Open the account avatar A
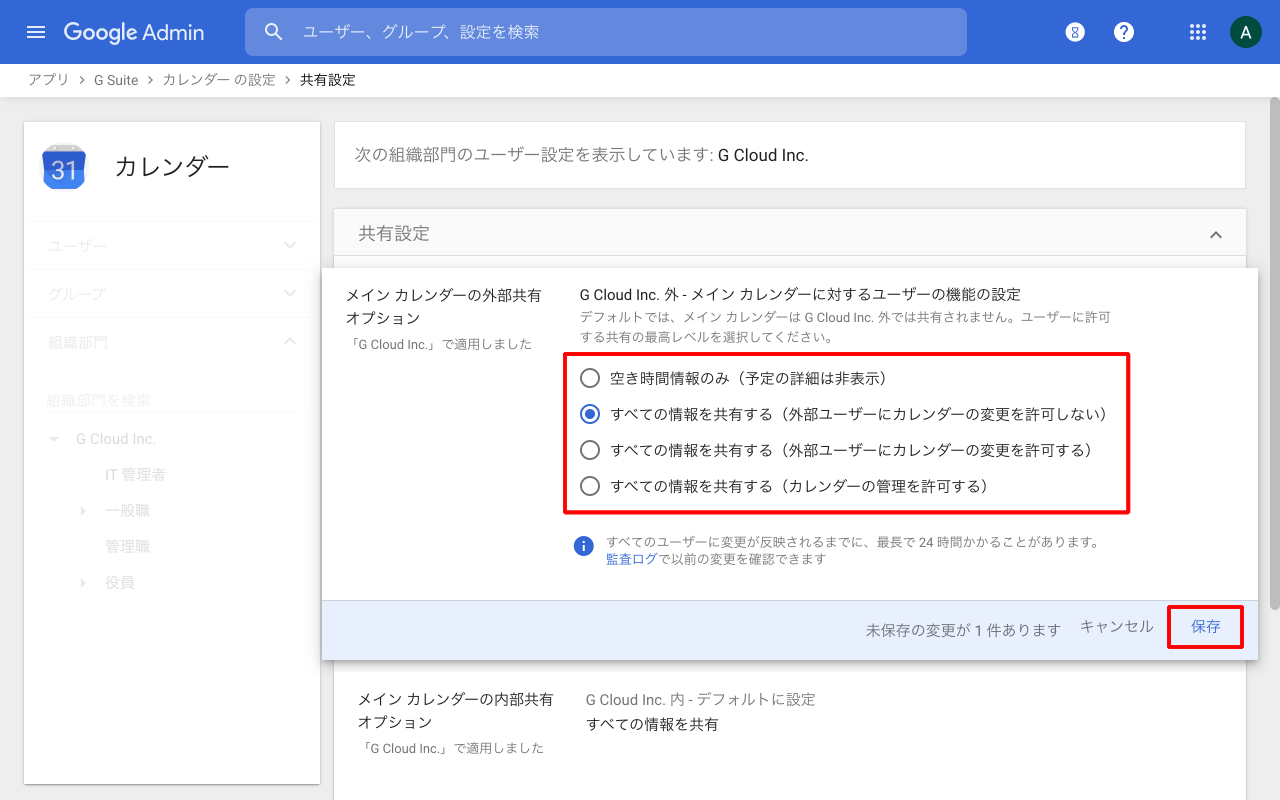 coord(1245,32)
